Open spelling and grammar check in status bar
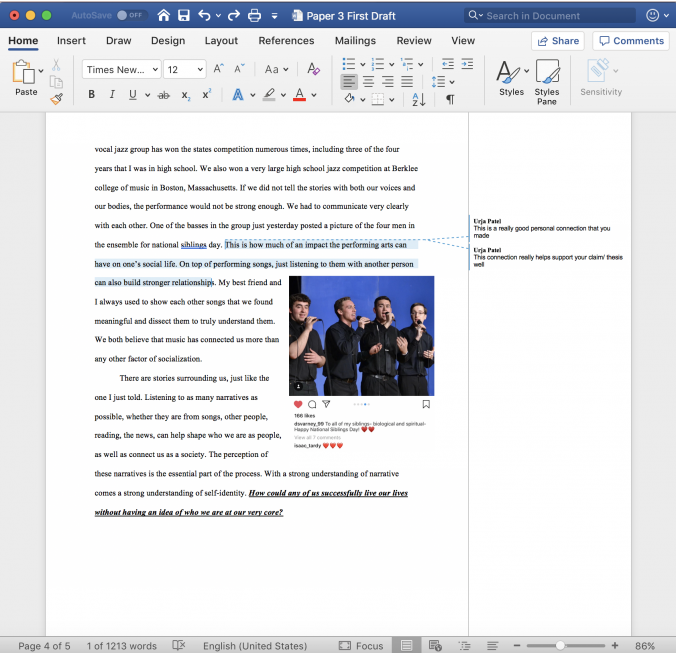 point(178,645)
